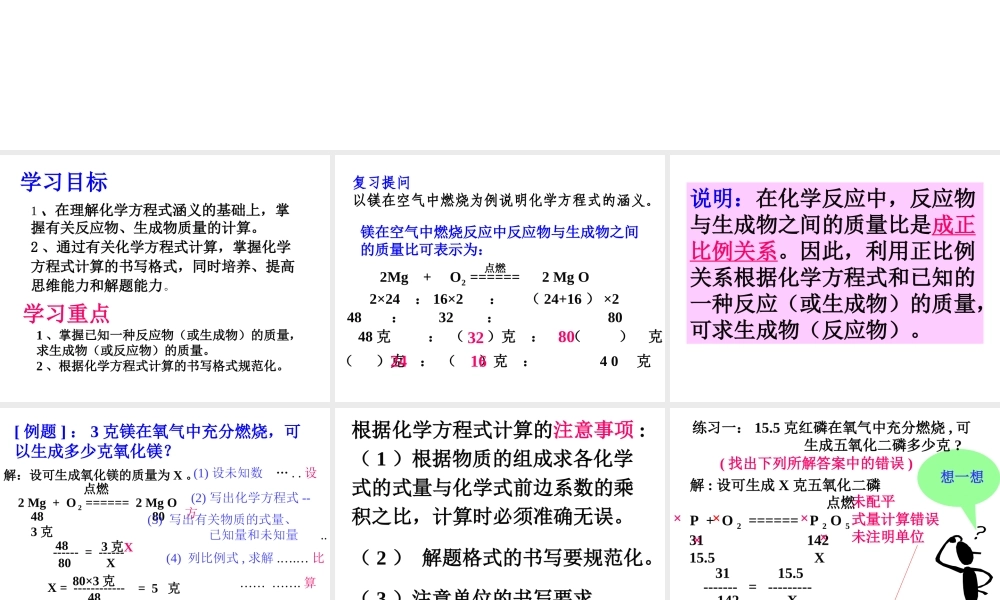Open the pink 说明 slide thumbnail
The image size is (1000, 600).
tap(835, 278)
